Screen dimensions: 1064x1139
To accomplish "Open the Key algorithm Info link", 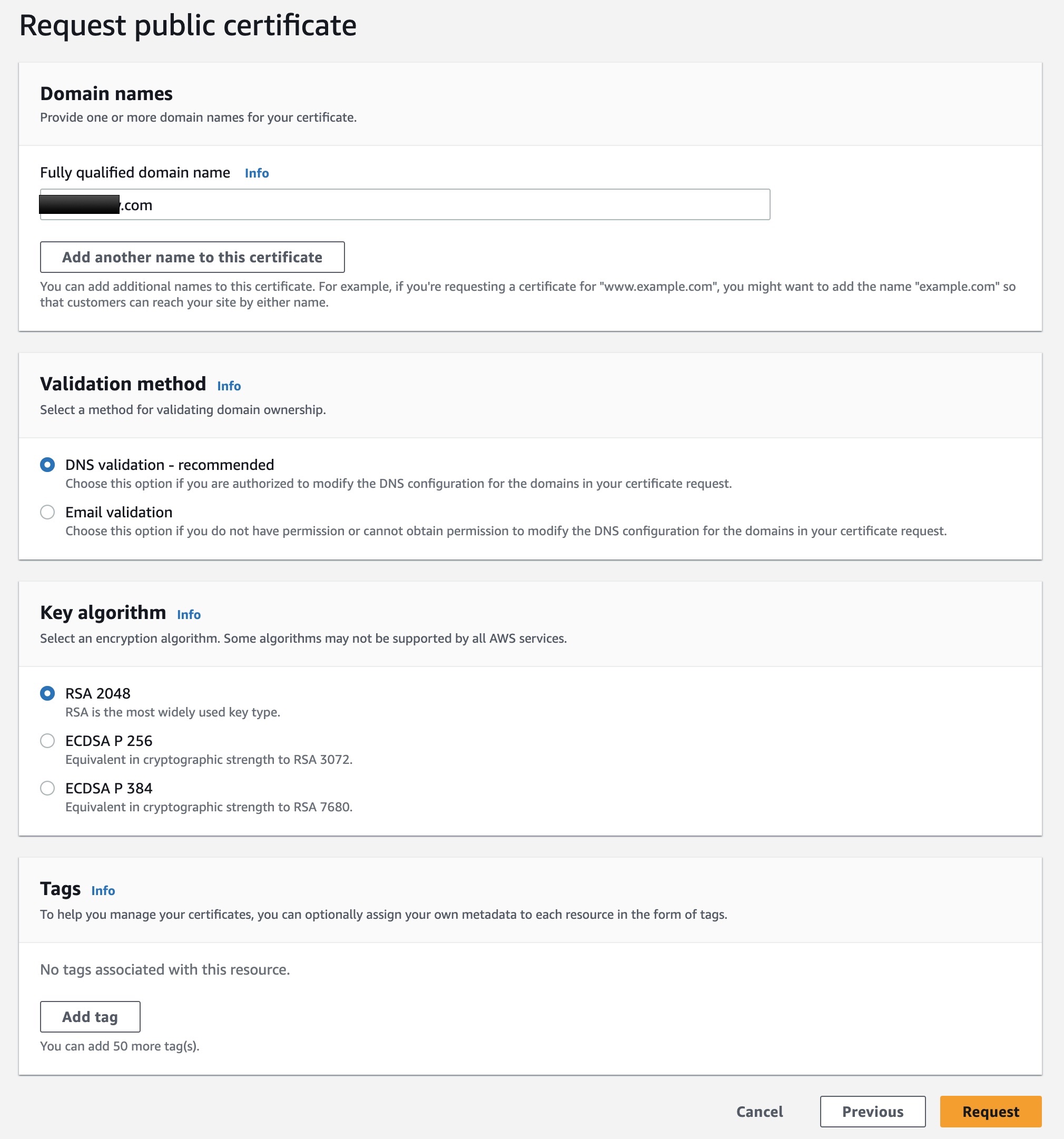I will [189, 615].
